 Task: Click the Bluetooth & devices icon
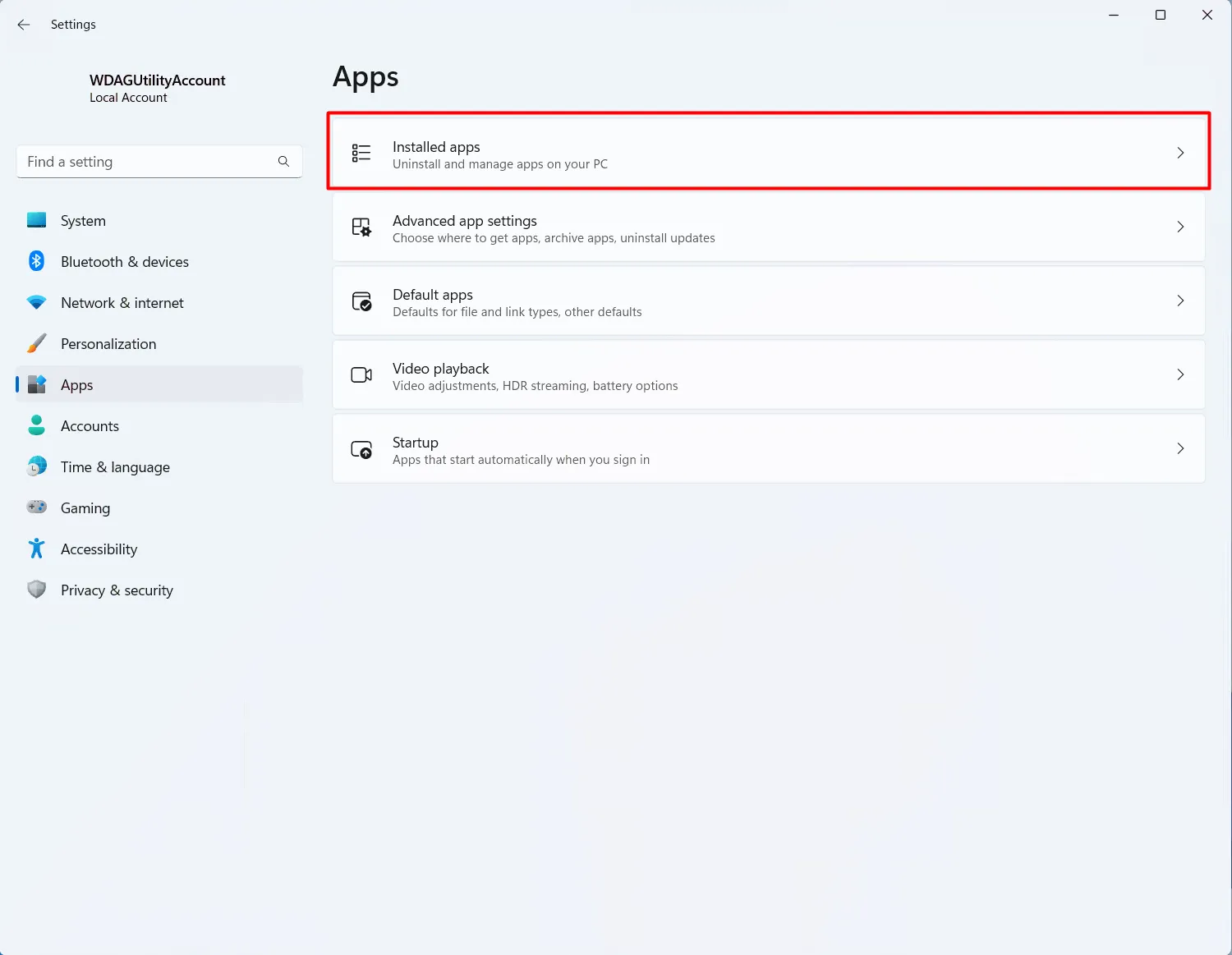pos(37,261)
